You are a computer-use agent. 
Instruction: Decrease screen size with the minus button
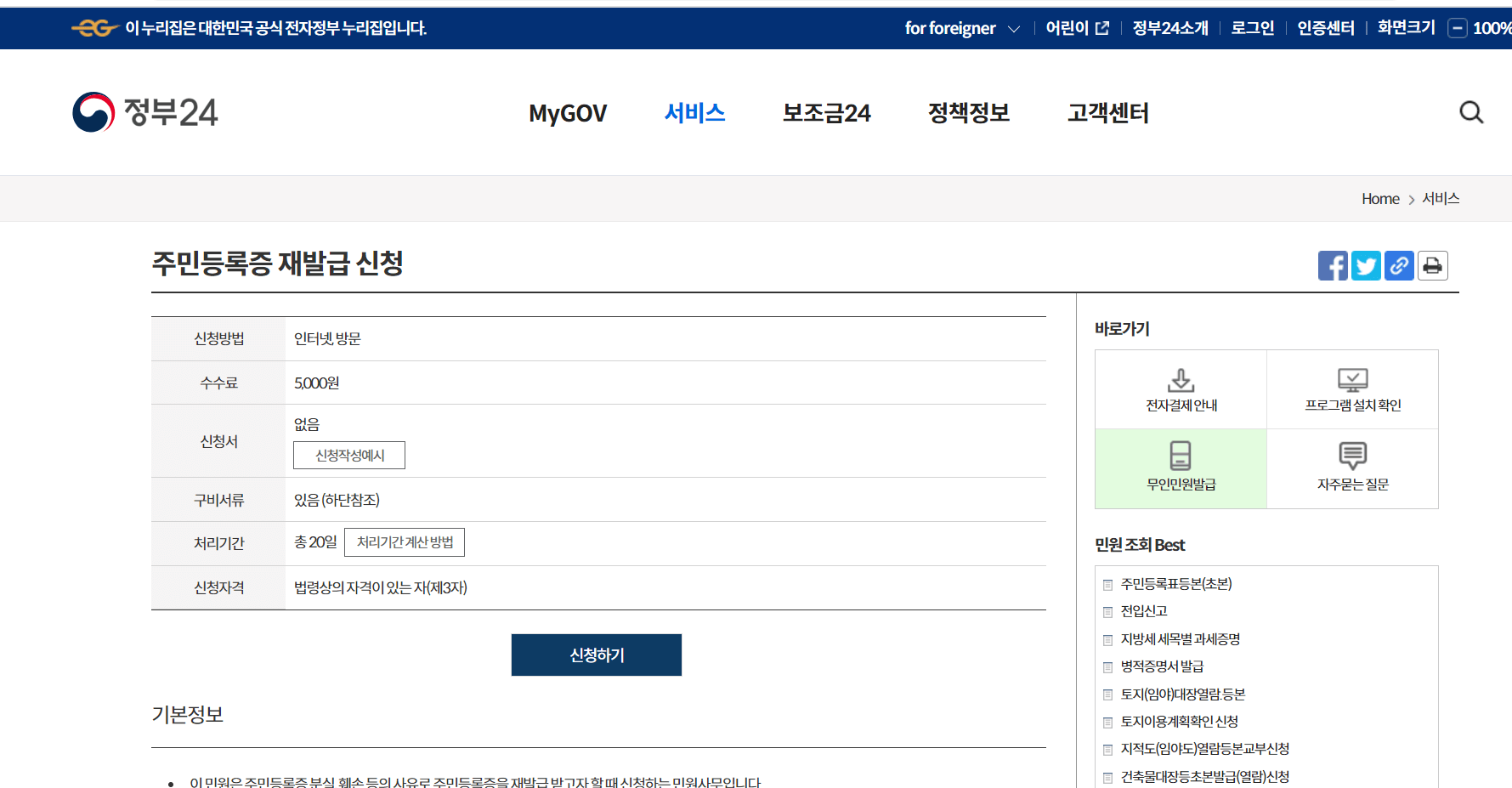[x=1457, y=27]
